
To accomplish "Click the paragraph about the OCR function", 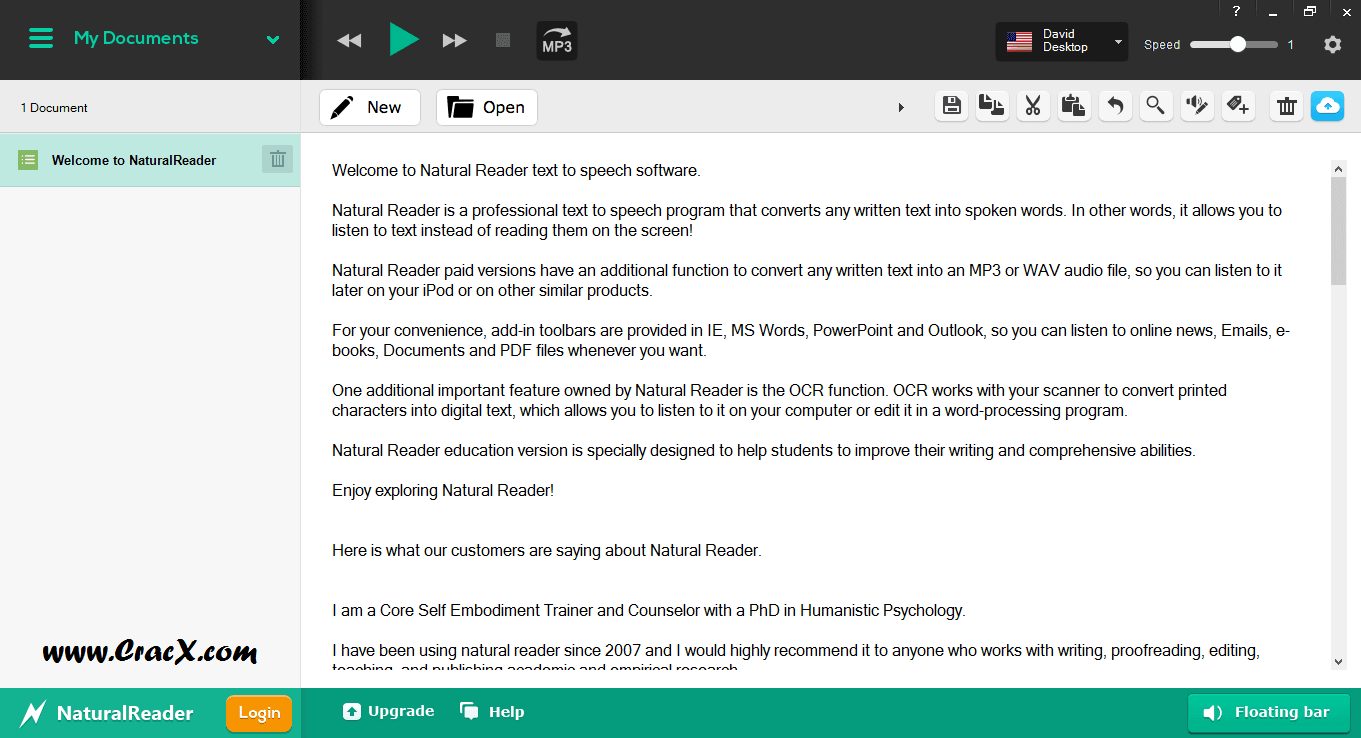I will pos(780,400).
